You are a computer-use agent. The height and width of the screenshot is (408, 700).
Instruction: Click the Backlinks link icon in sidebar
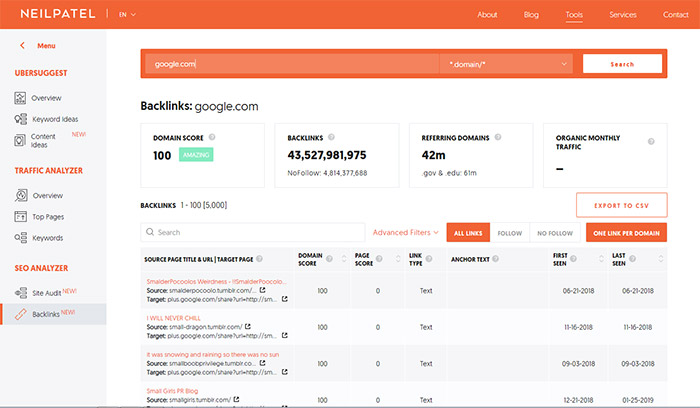tap(21, 314)
